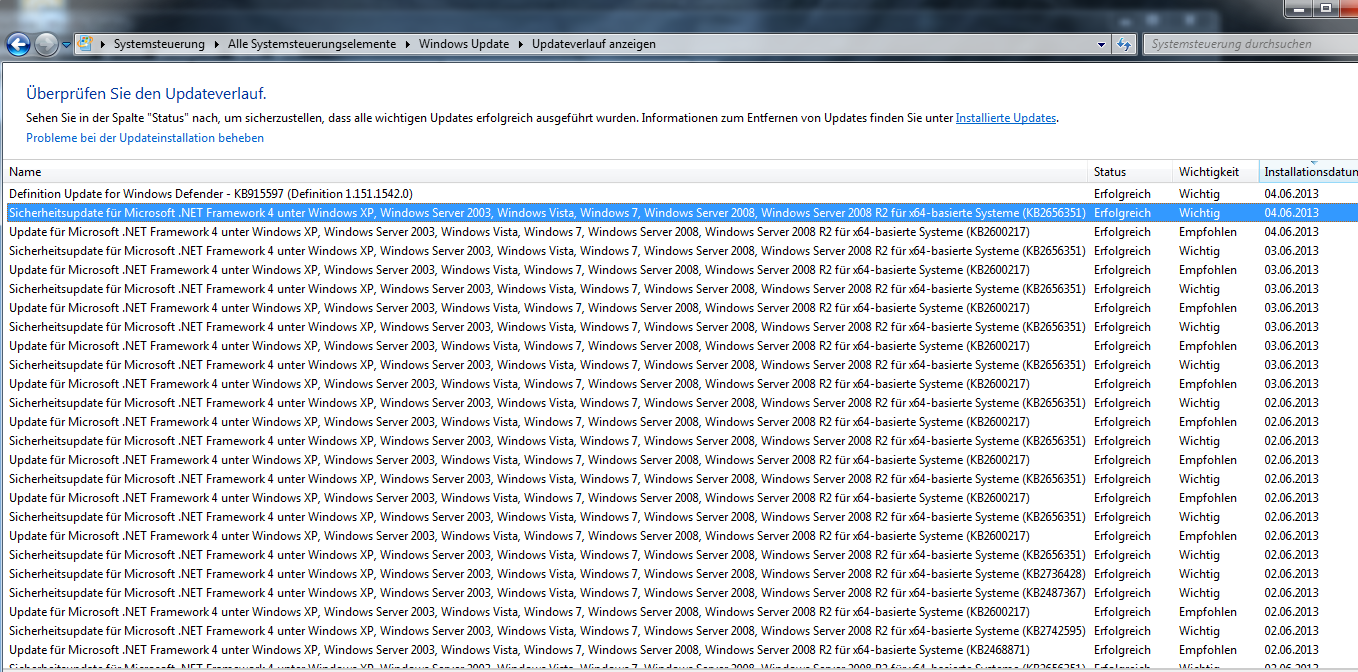Click the Überprüfen Sie den Updateverlauf heading
Image resolution: width=1358 pixels, height=672 pixels.
pyautogui.click(x=146, y=94)
